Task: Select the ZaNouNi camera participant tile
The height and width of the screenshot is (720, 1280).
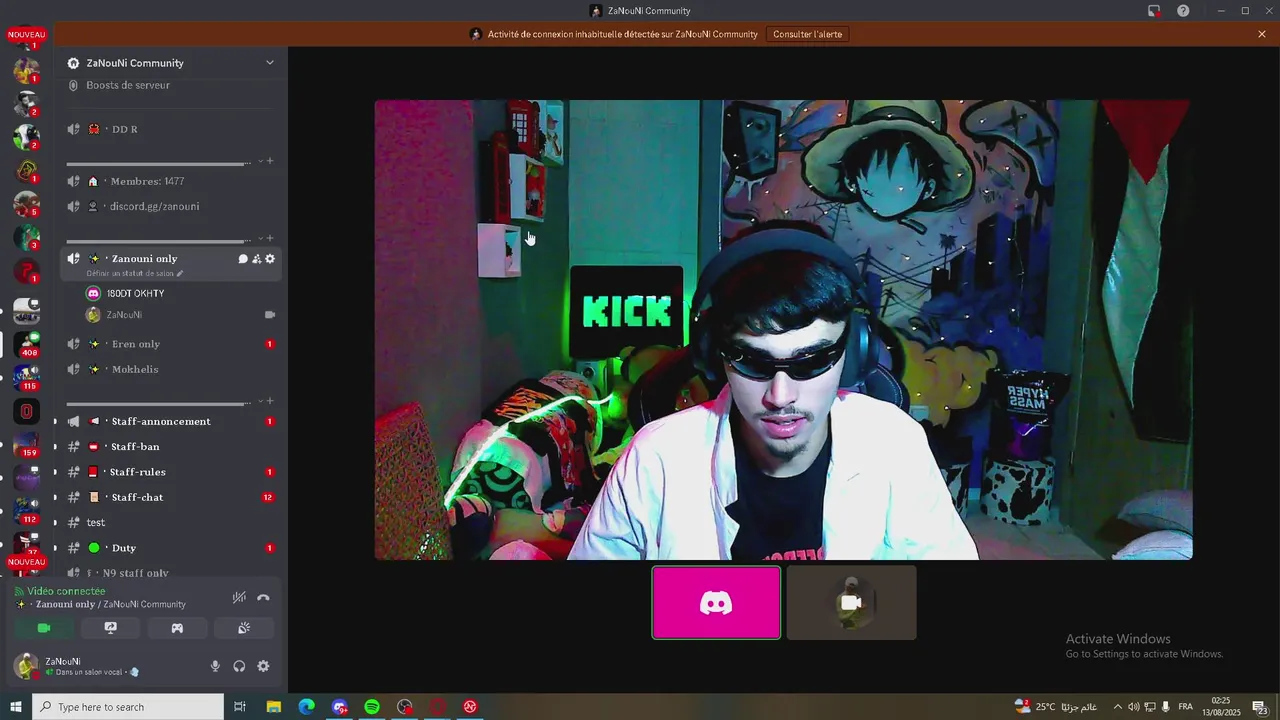Action: (851, 602)
